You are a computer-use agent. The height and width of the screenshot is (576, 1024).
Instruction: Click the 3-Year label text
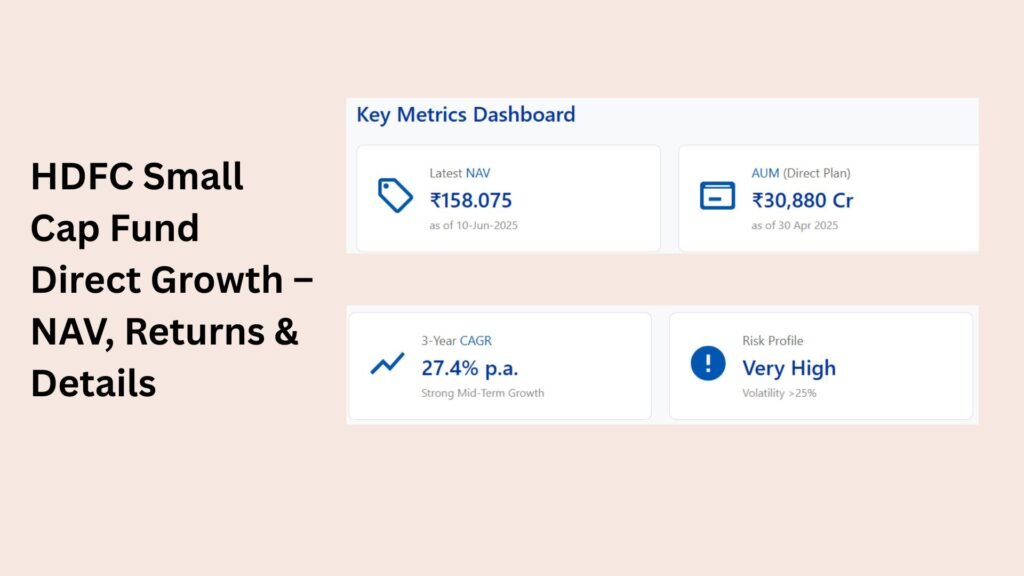(439, 340)
